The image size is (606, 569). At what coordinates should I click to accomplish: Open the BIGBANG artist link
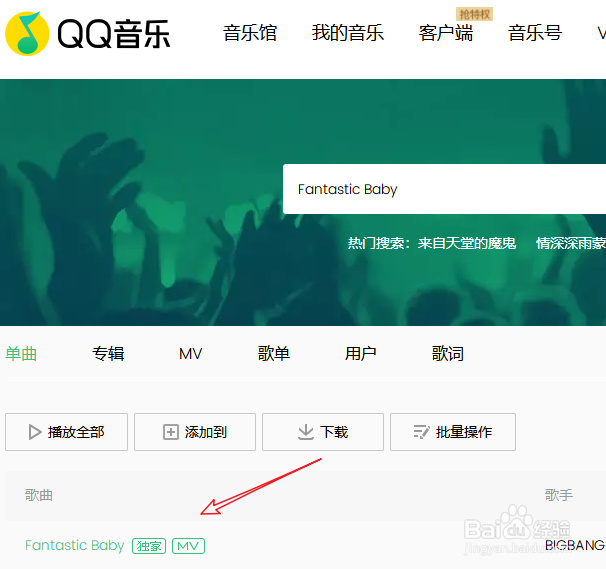575,545
